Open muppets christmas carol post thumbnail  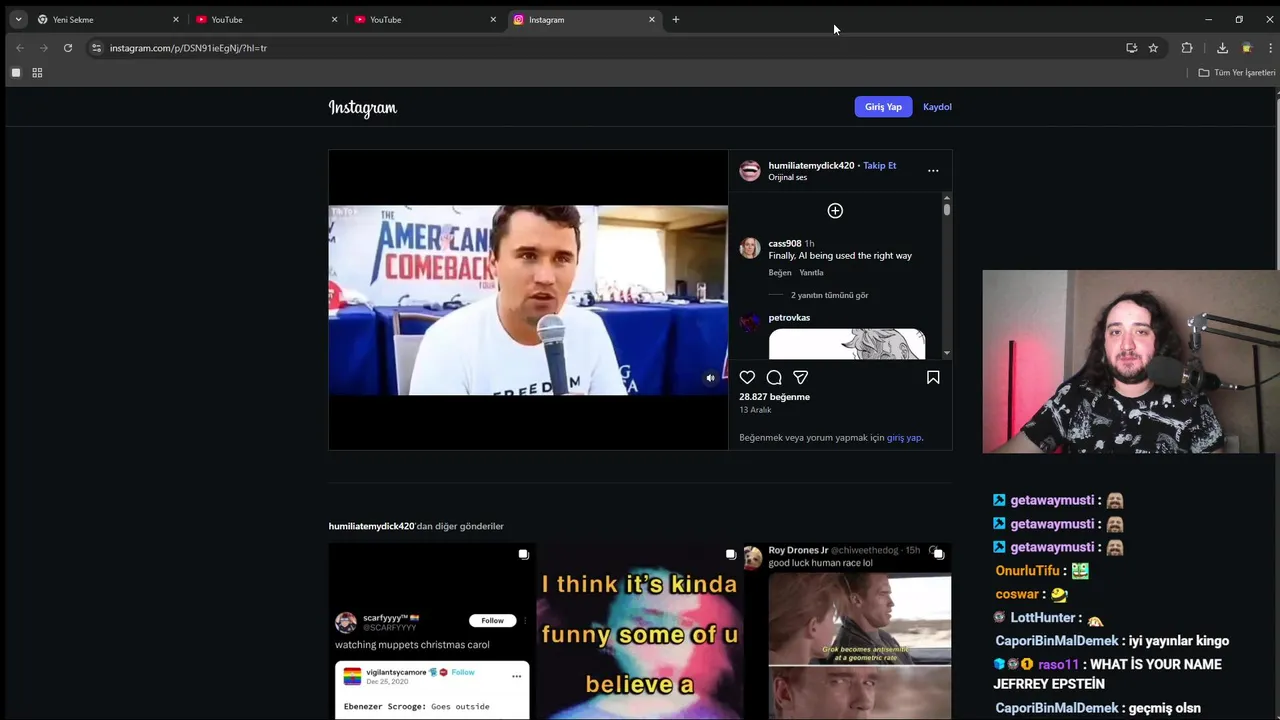click(432, 632)
